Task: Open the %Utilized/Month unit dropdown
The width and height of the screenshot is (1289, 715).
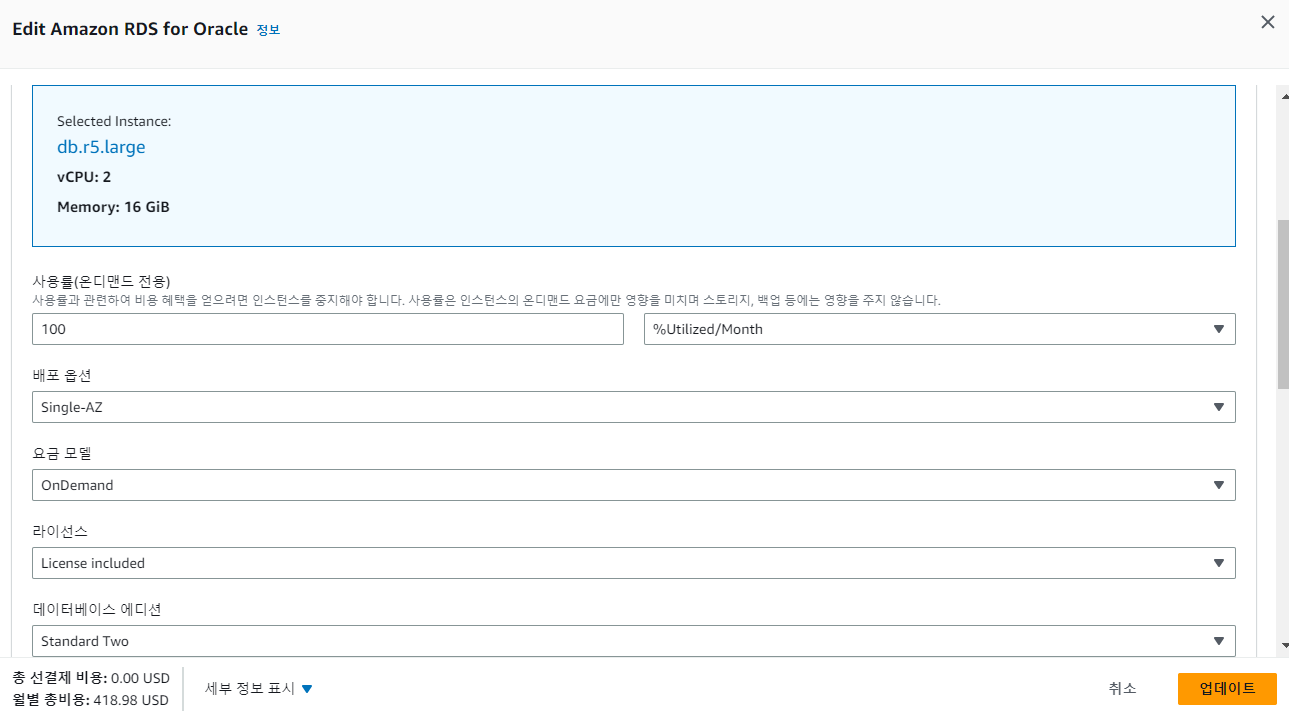Action: (939, 329)
